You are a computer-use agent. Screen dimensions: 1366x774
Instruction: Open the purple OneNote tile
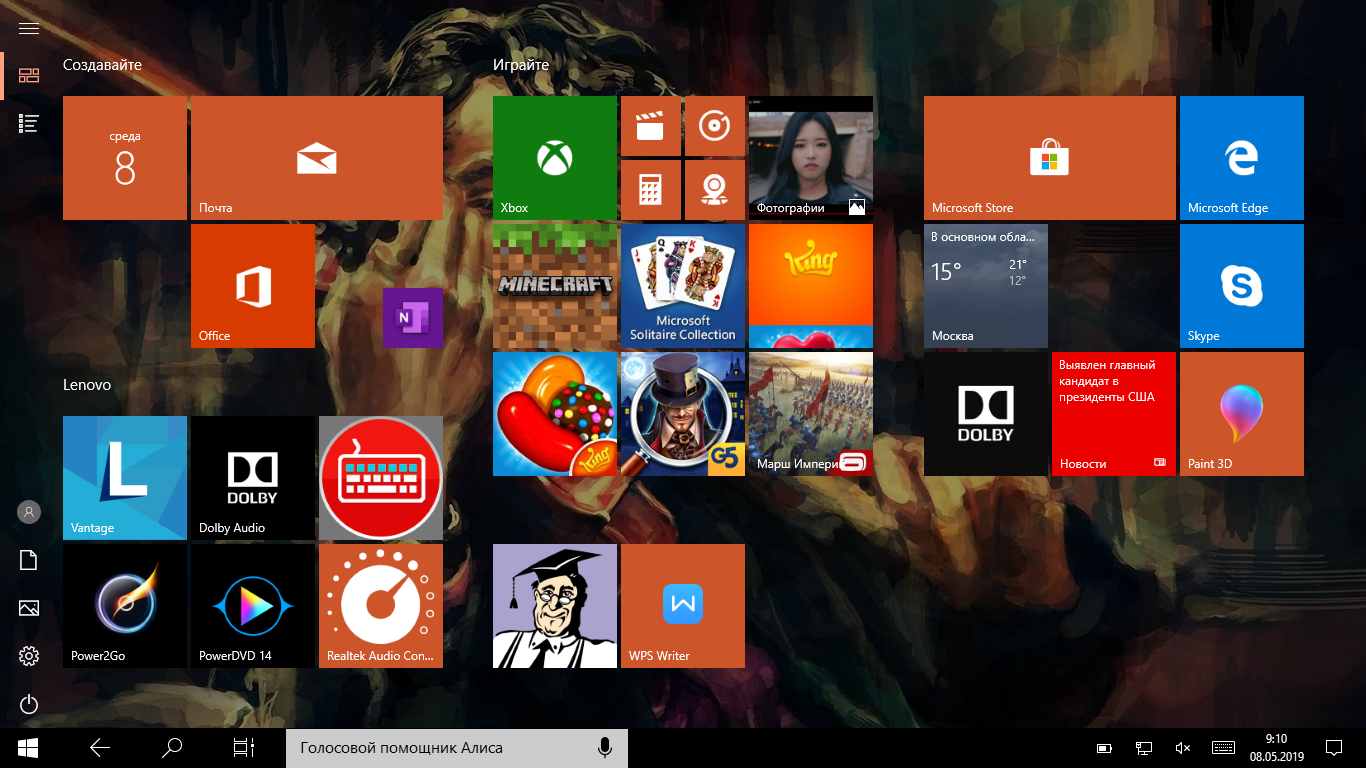click(413, 318)
